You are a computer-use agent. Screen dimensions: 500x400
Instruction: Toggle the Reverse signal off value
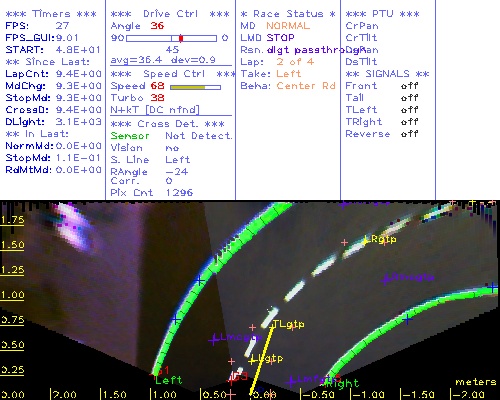(409, 134)
